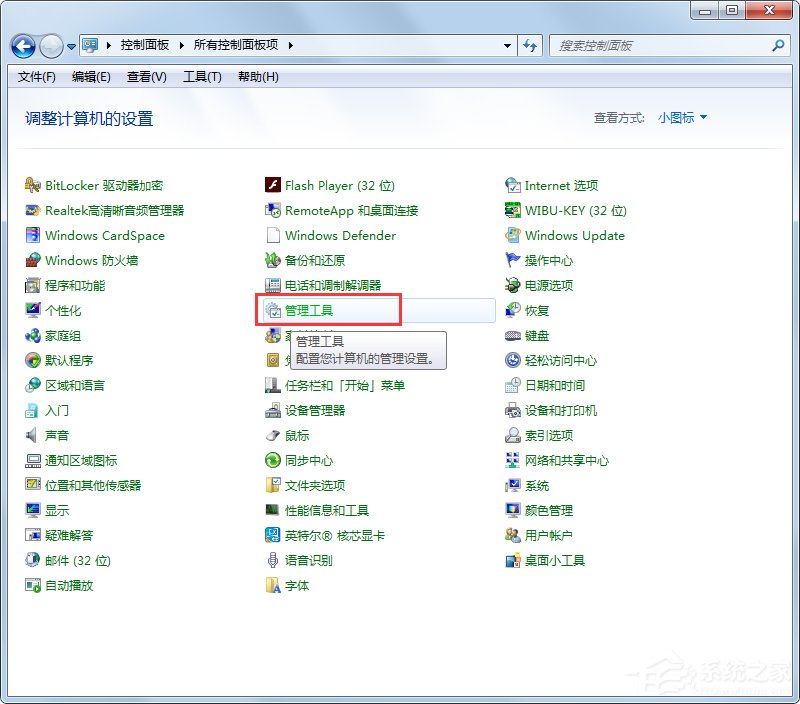This screenshot has height=704, width=800.
Task: Open the recent pages dropdown near navigation arrows
Action: 70,46
